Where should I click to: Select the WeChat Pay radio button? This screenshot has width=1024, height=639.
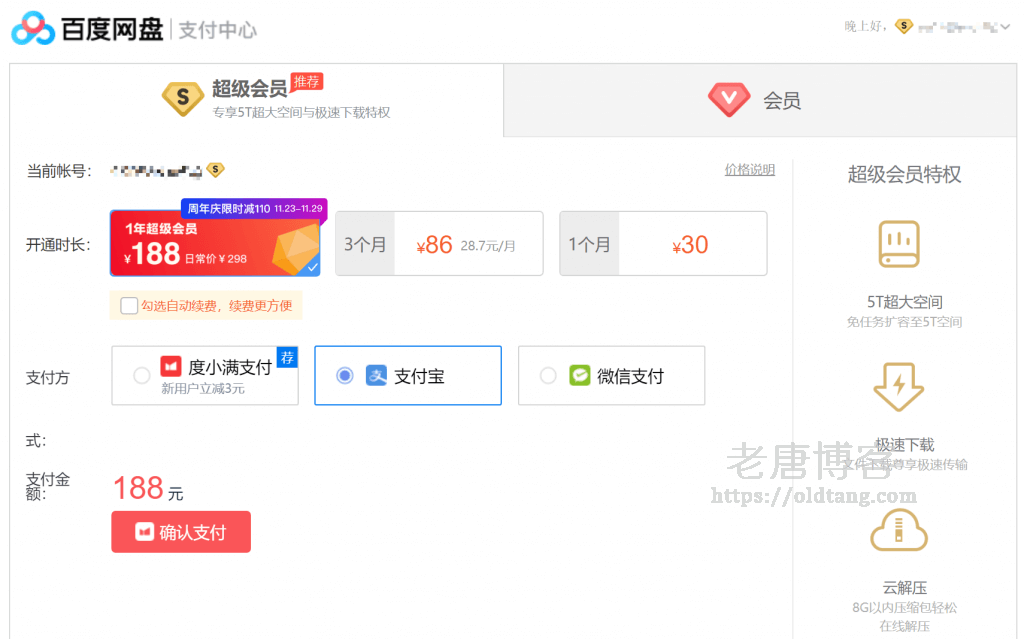549,376
